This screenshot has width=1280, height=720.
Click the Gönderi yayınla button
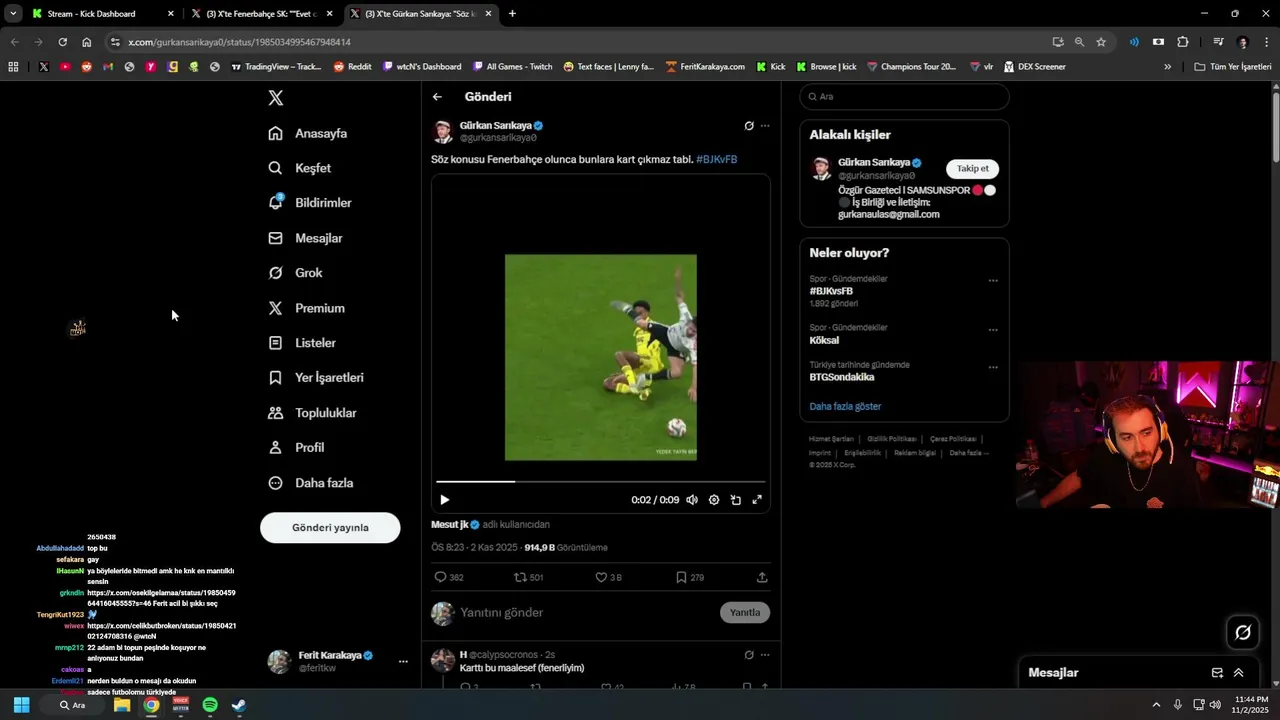330,528
